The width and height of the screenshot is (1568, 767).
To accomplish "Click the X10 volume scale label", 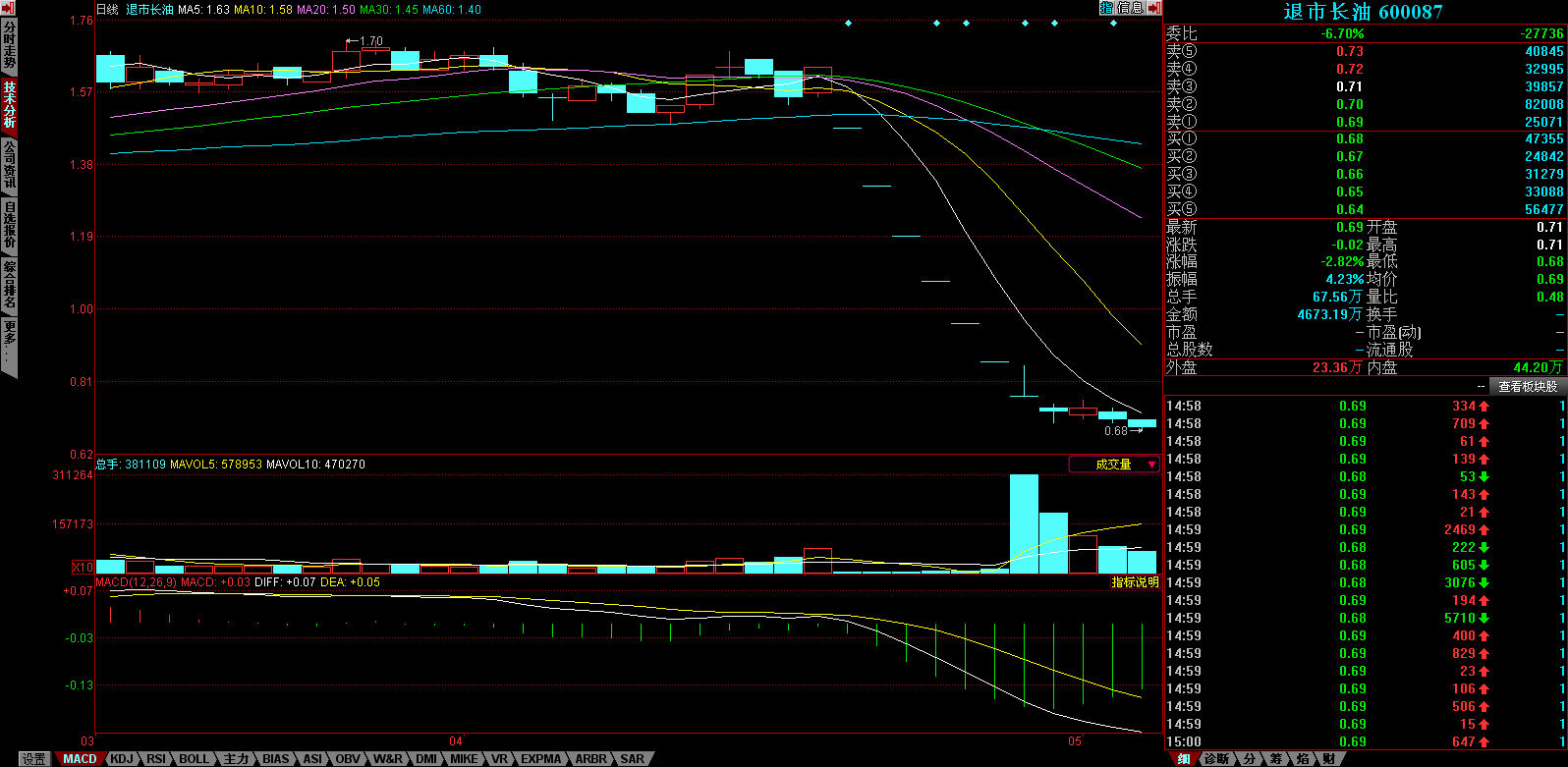I will click(x=84, y=568).
